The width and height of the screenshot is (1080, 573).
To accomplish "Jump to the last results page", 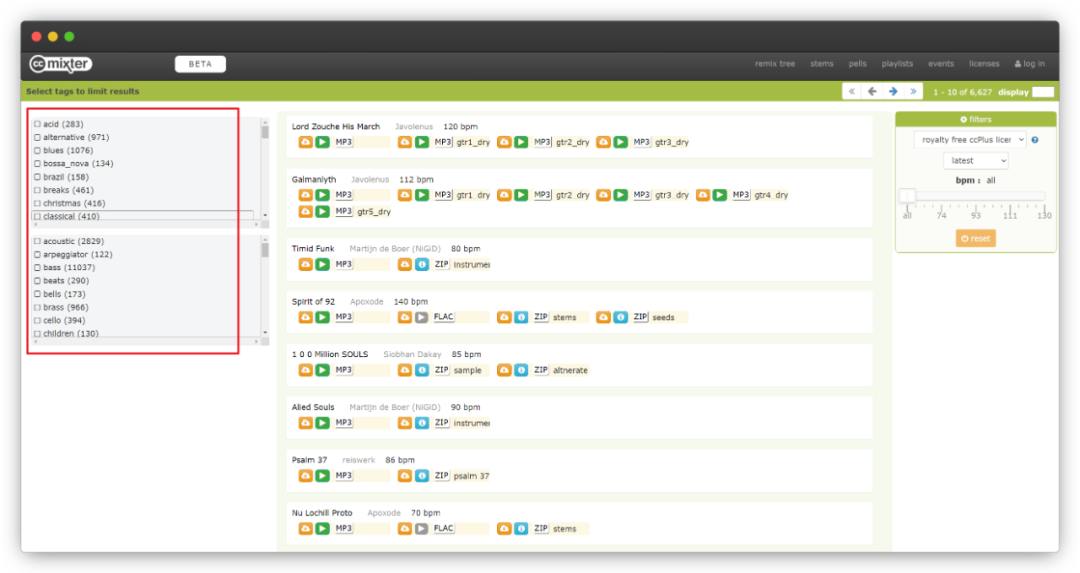I will coord(912,91).
